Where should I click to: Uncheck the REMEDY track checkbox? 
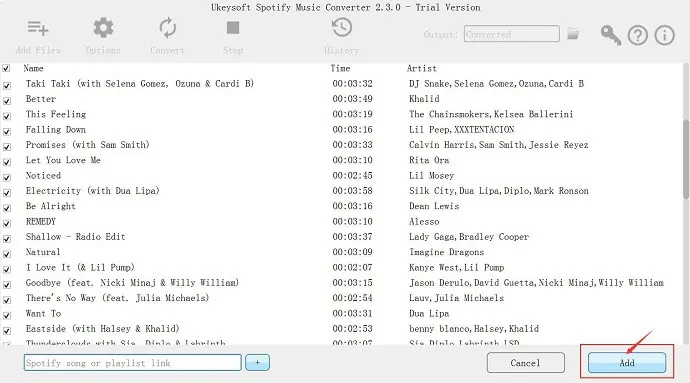click(7, 224)
